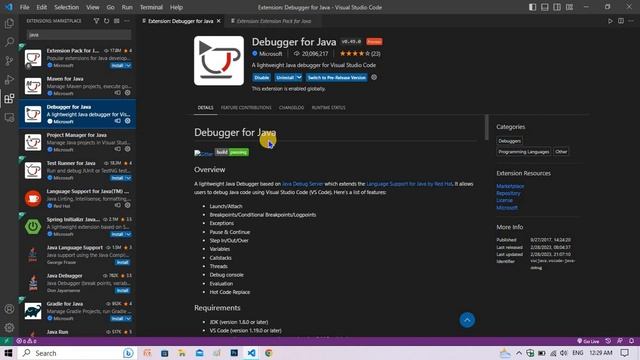Select the Extensions icon in activity bar
This screenshot has height=360, width=640.
coord(9,98)
